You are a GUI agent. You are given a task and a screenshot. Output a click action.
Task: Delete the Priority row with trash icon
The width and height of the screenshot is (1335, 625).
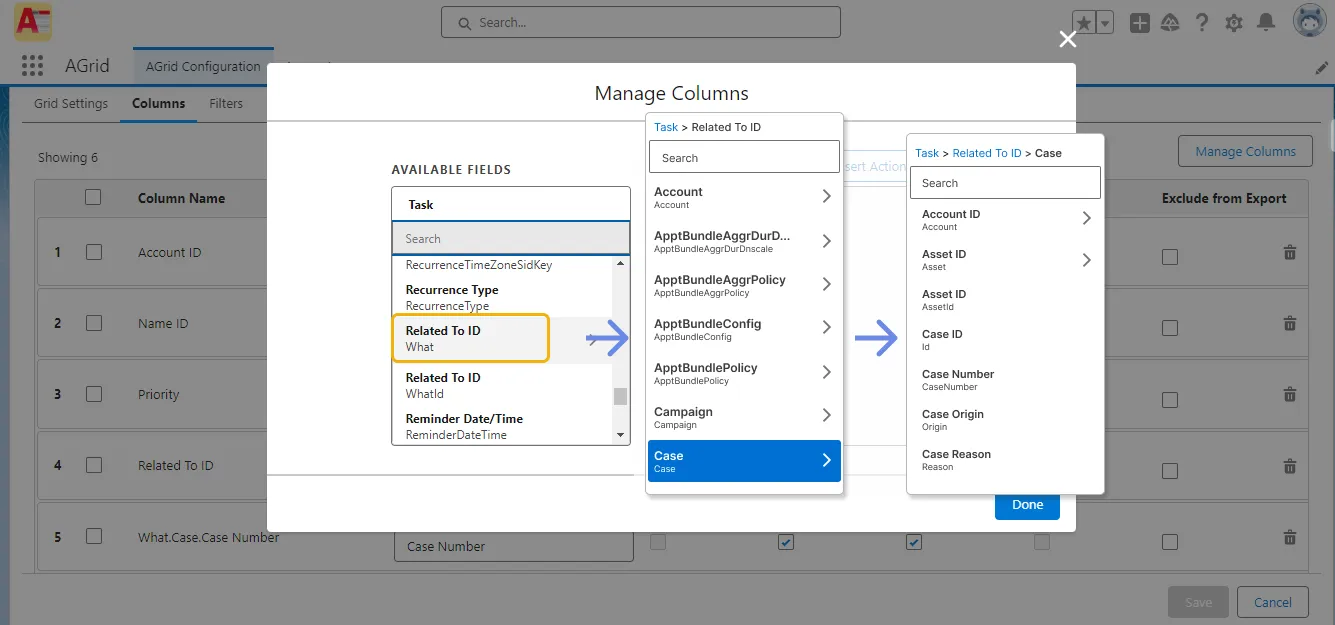(x=1290, y=394)
